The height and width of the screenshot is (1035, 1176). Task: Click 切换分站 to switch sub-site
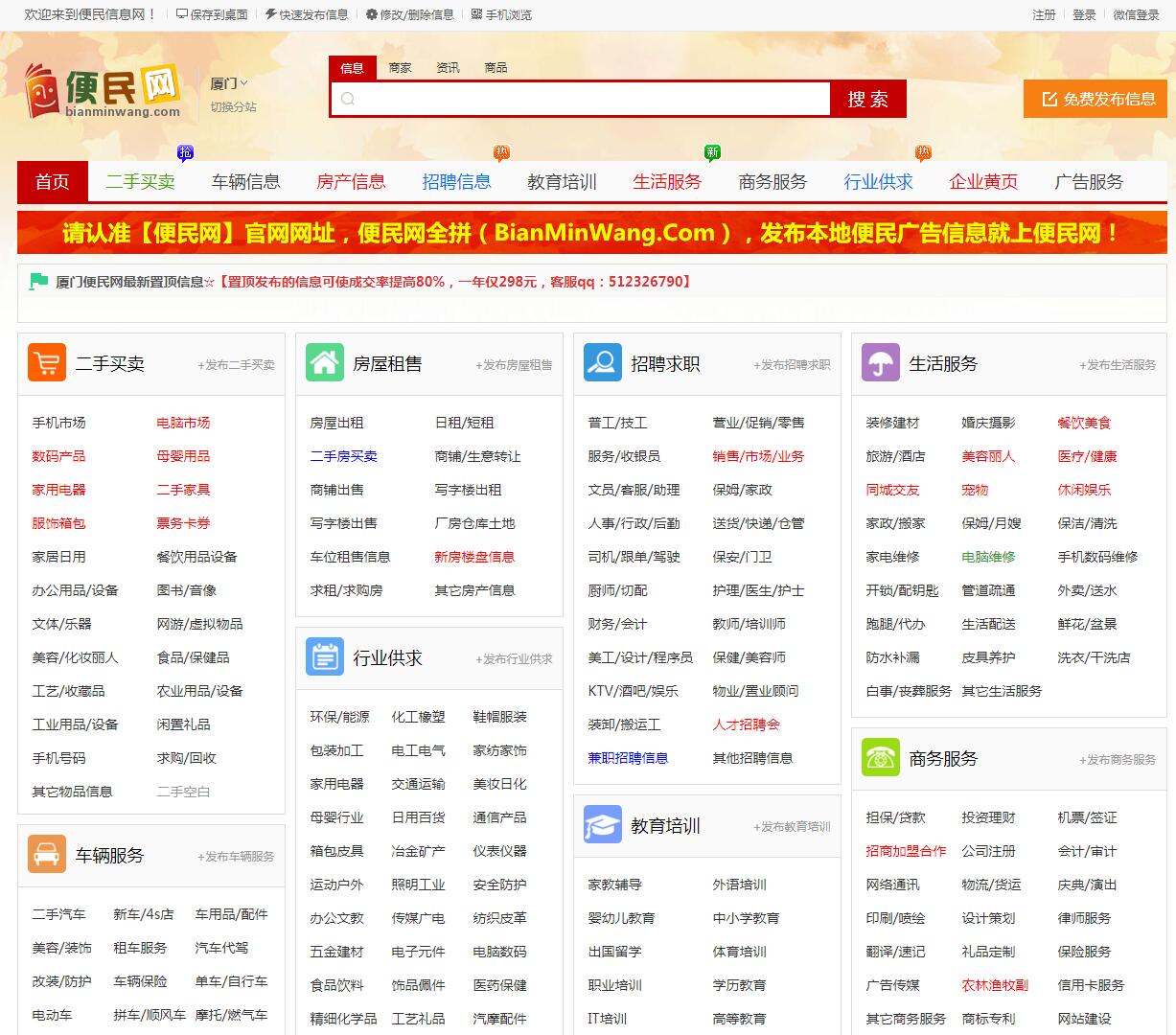(x=233, y=107)
